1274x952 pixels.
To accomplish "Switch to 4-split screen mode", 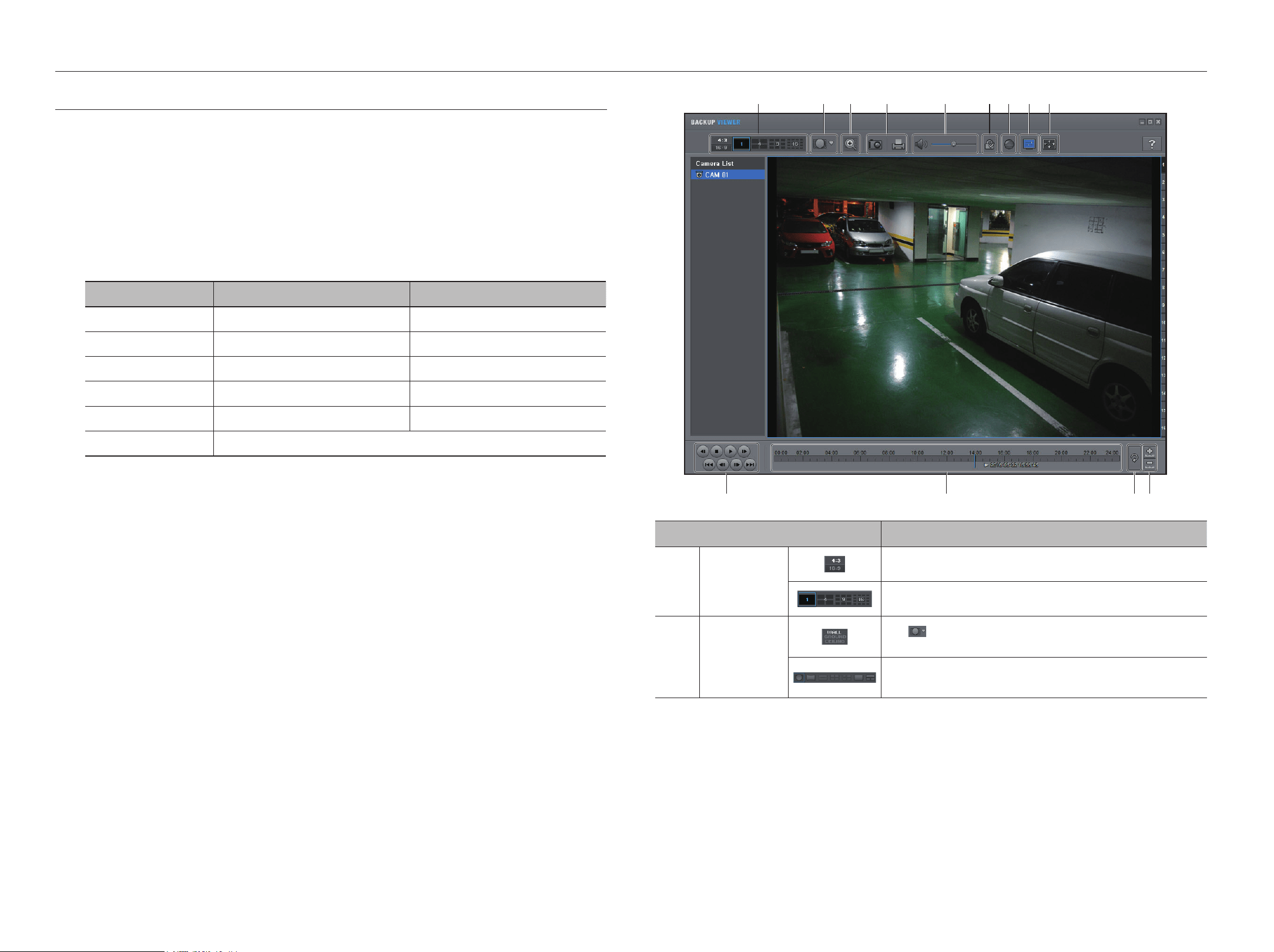I will point(759,144).
